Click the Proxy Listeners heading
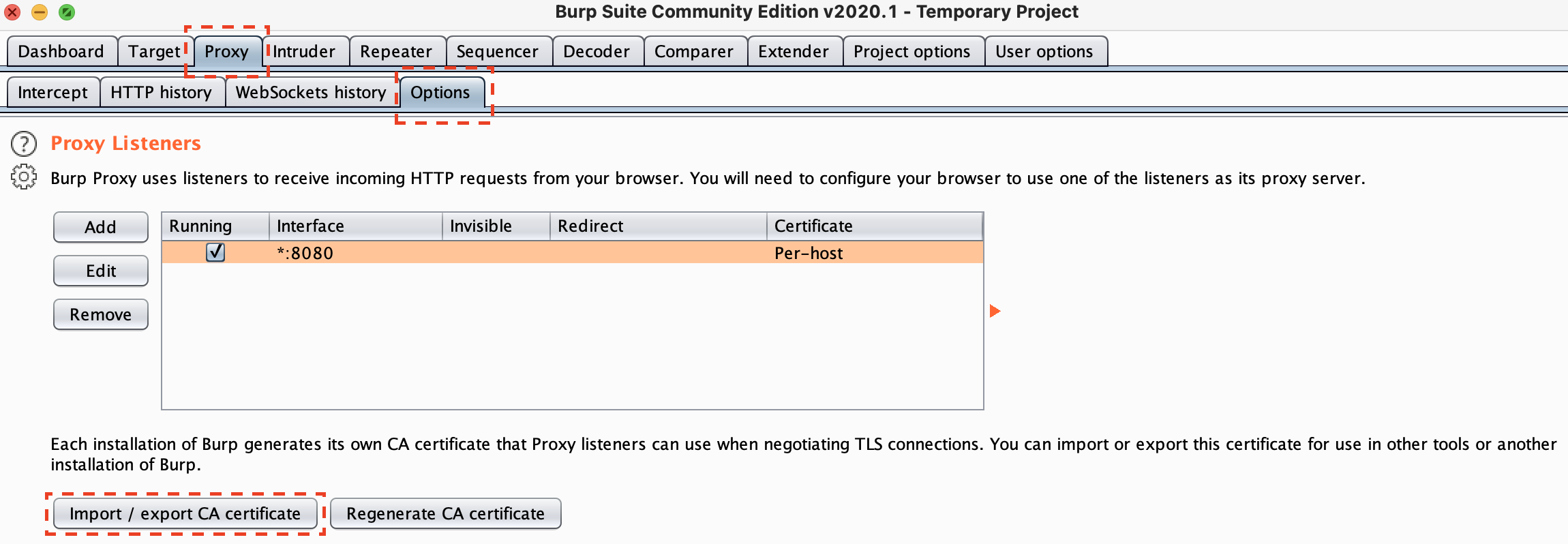Image resolution: width=1568 pixels, height=544 pixels. (x=126, y=143)
